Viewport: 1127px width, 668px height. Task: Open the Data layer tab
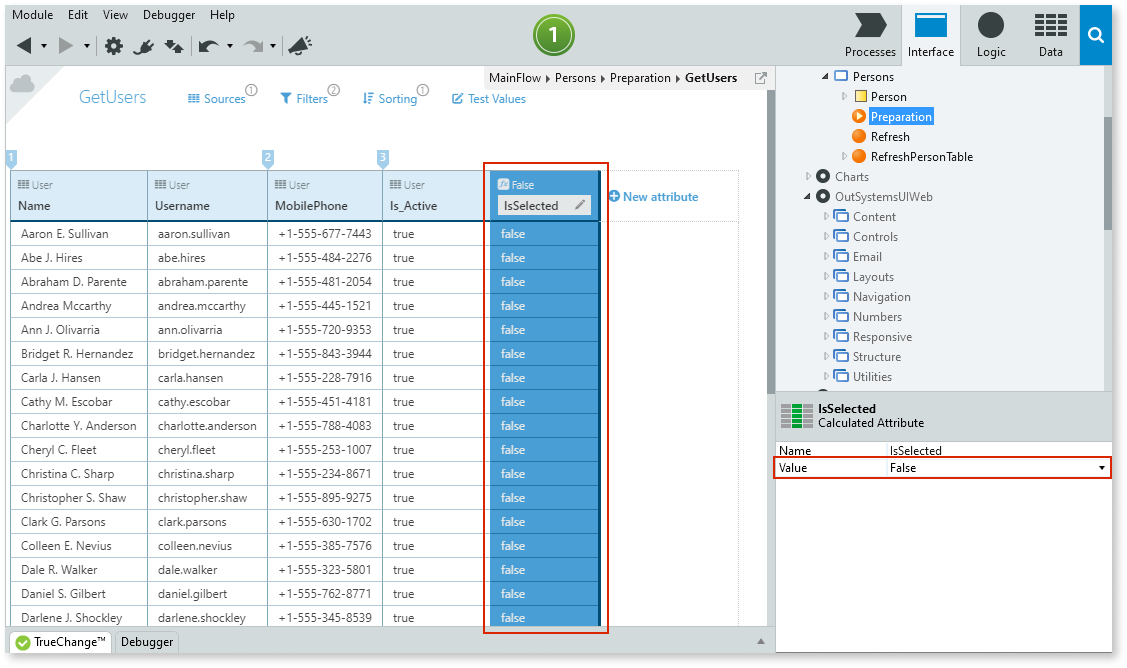(1050, 36)
